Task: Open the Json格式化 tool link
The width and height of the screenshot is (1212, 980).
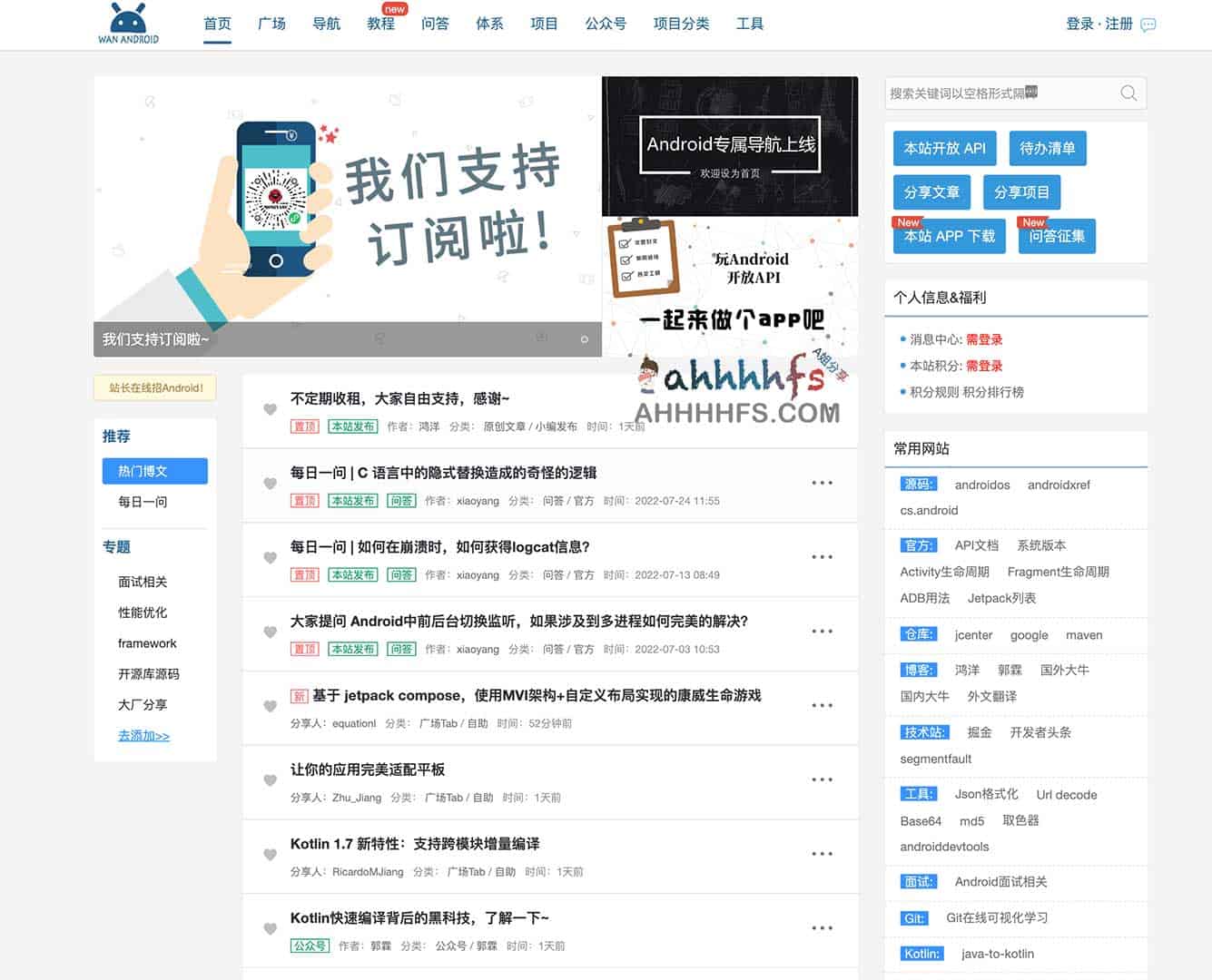Action: pyautogui.click(x=986, y=794)
